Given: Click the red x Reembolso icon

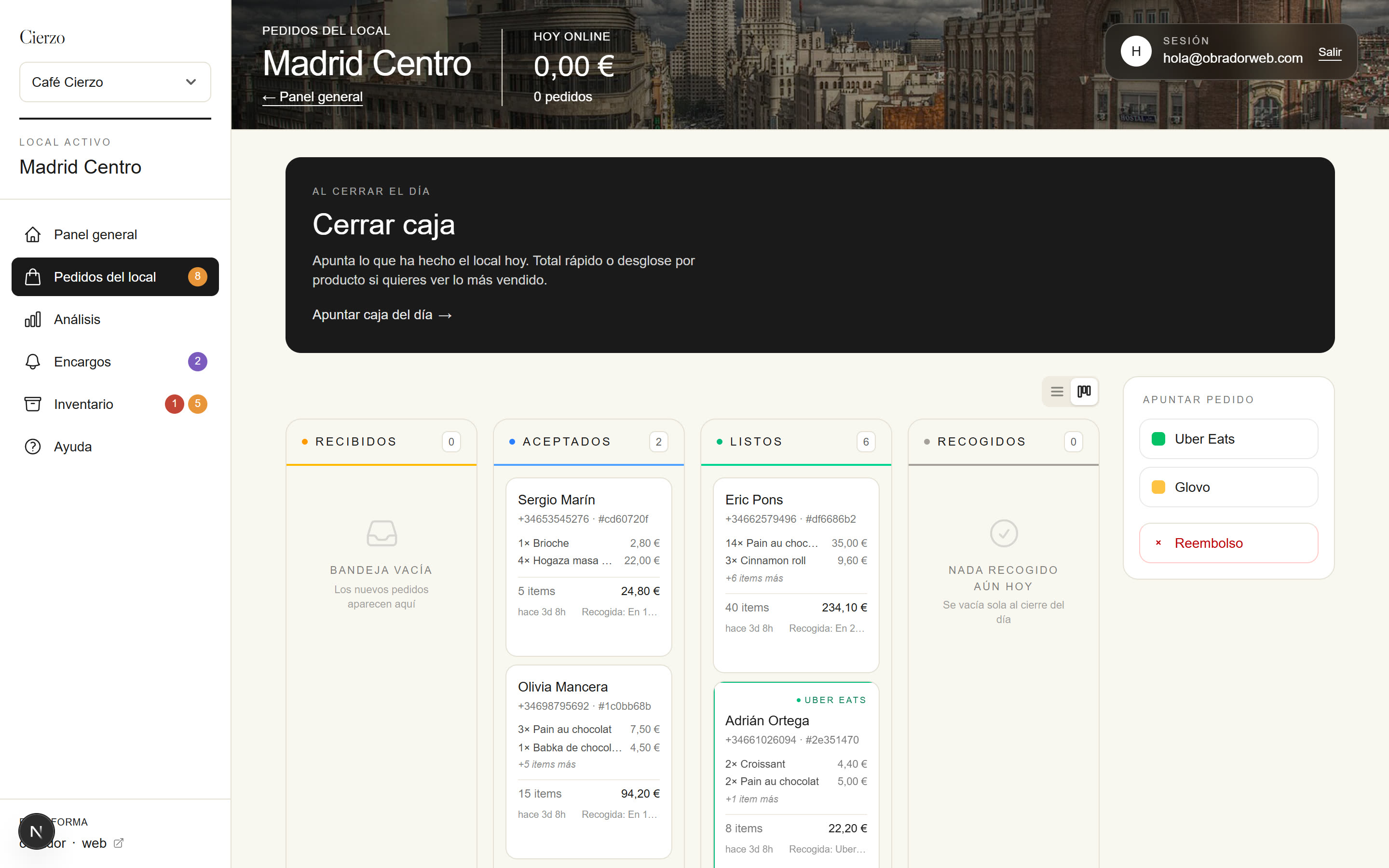Looking at the screenshot, I should coord(1158,542).
